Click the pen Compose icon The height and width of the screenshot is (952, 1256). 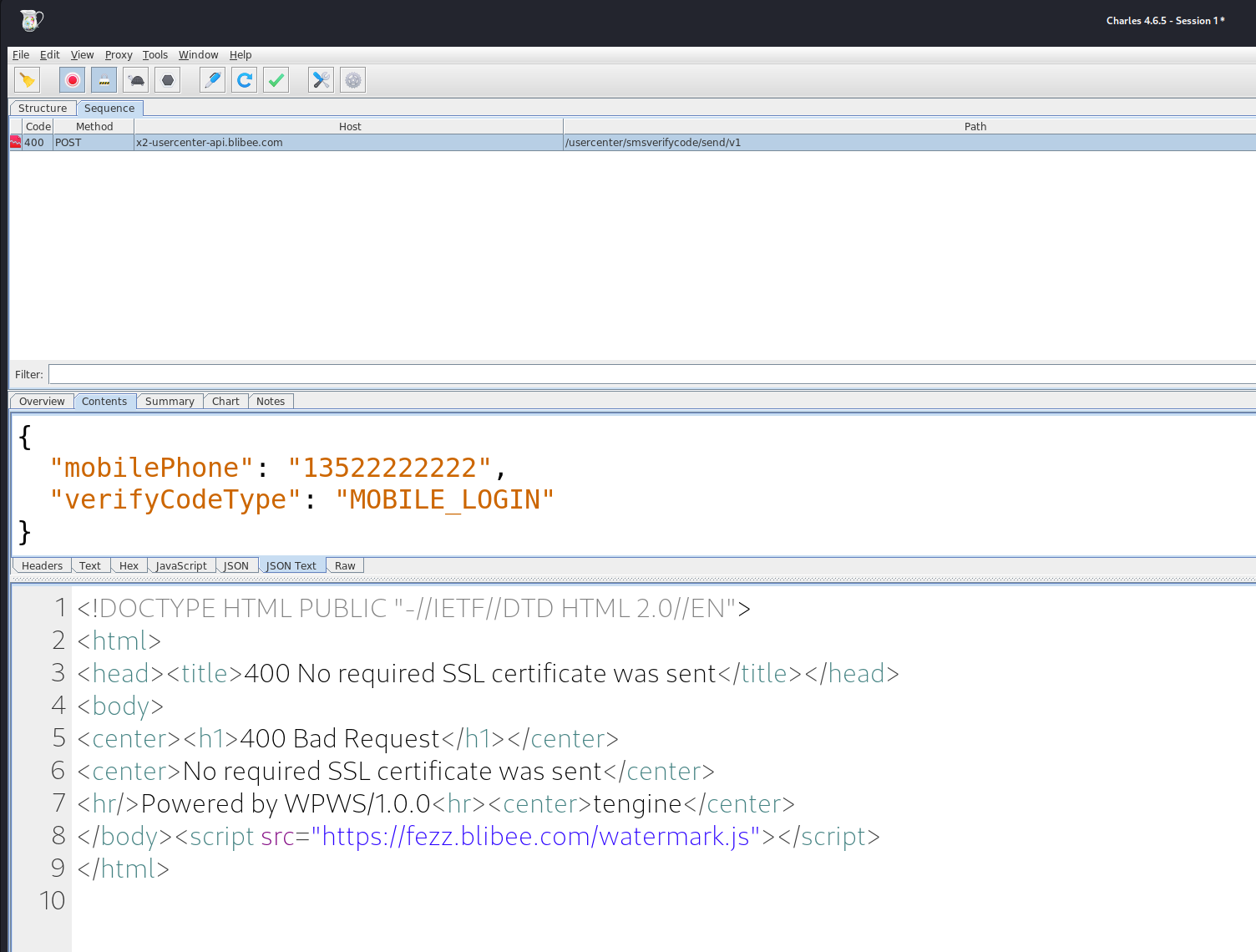213,80
